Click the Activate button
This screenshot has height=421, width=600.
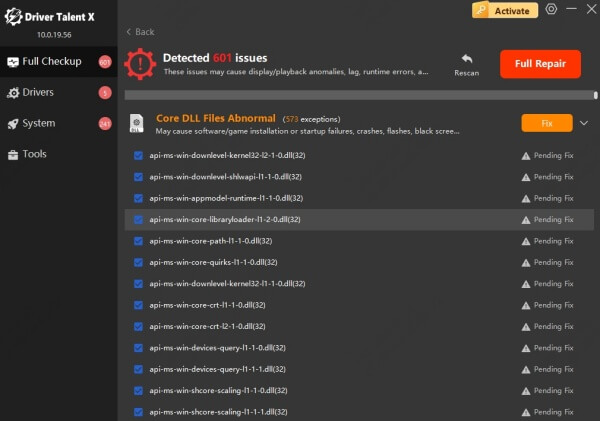(505, 11)
